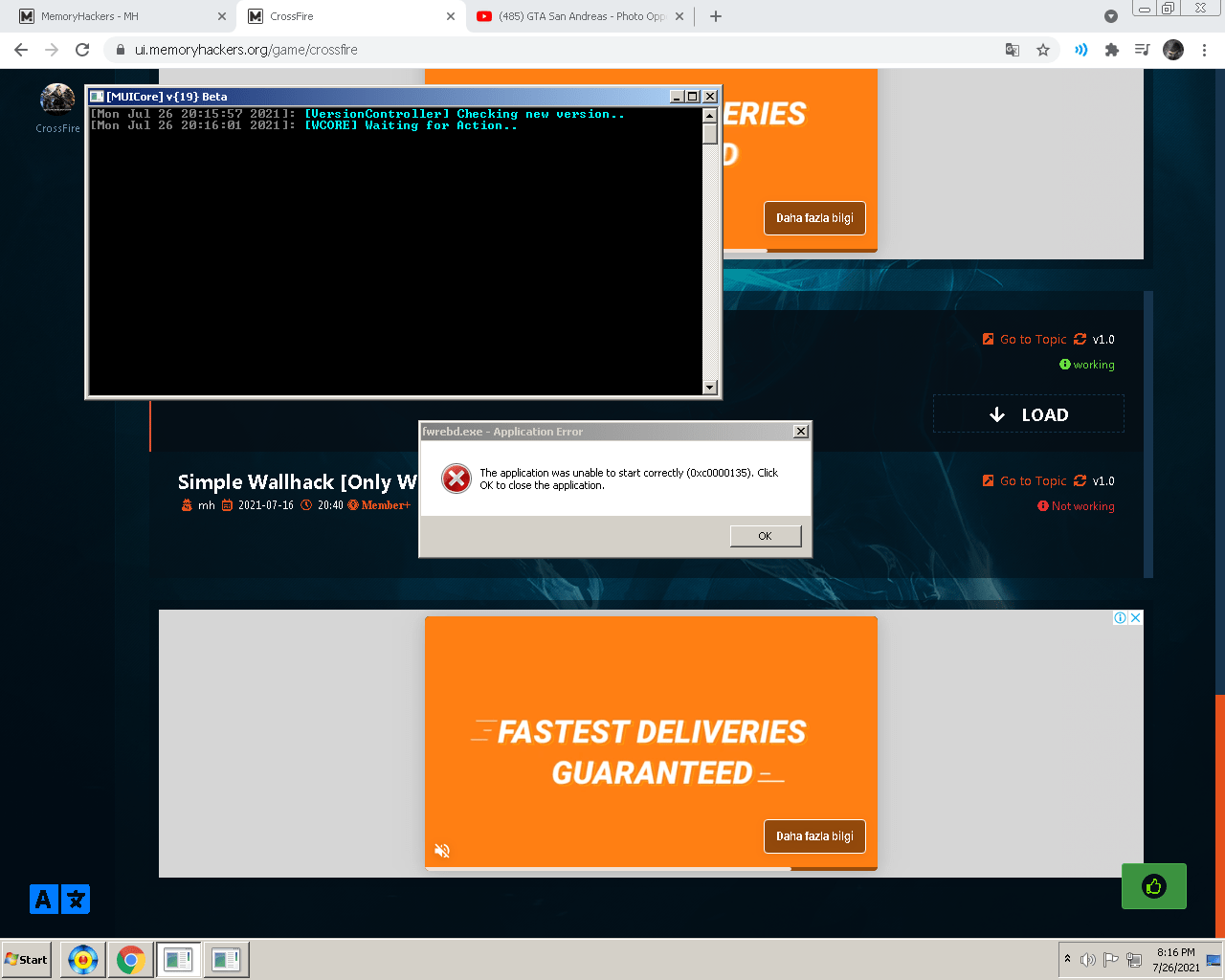Screen dimensions: 1225x980
Task: Open the Chrome profile avatar
Action: click(1173, 50)
